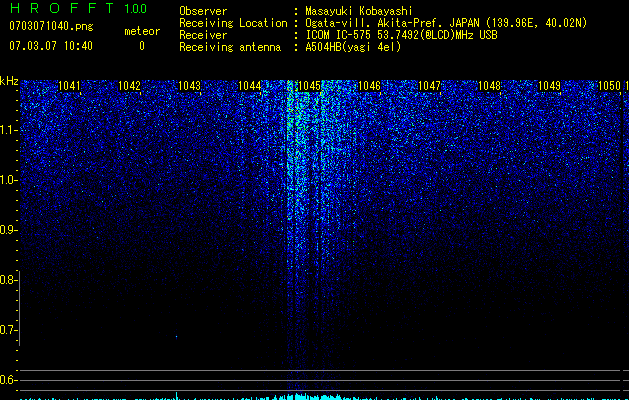The image size is (629, 400).
Task: Click time marker 1045
Action: pos(310,86)
